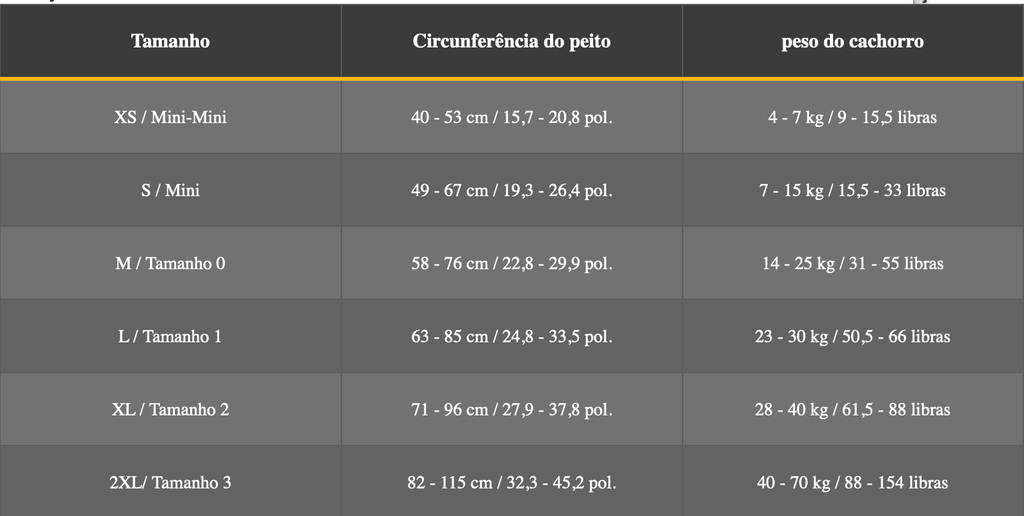This screenshot has width=1024, height=516.
Task: Click the Circunferência do peito header
Action: pos(512,41)
